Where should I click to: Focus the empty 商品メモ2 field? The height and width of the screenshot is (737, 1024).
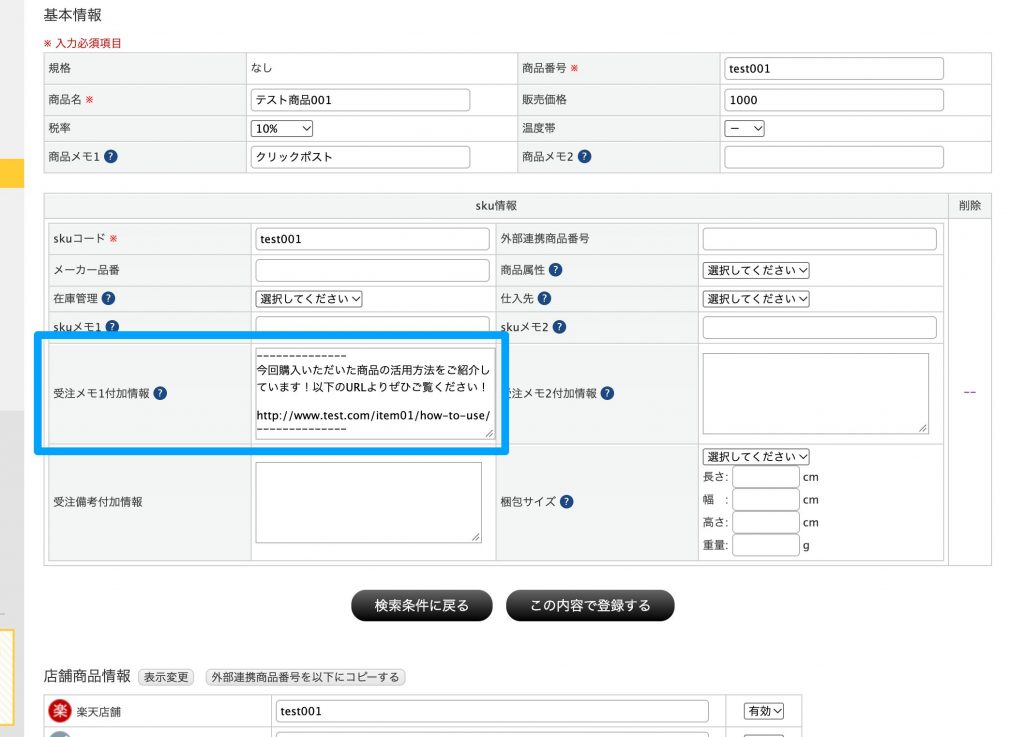click(x=833, y=157)
